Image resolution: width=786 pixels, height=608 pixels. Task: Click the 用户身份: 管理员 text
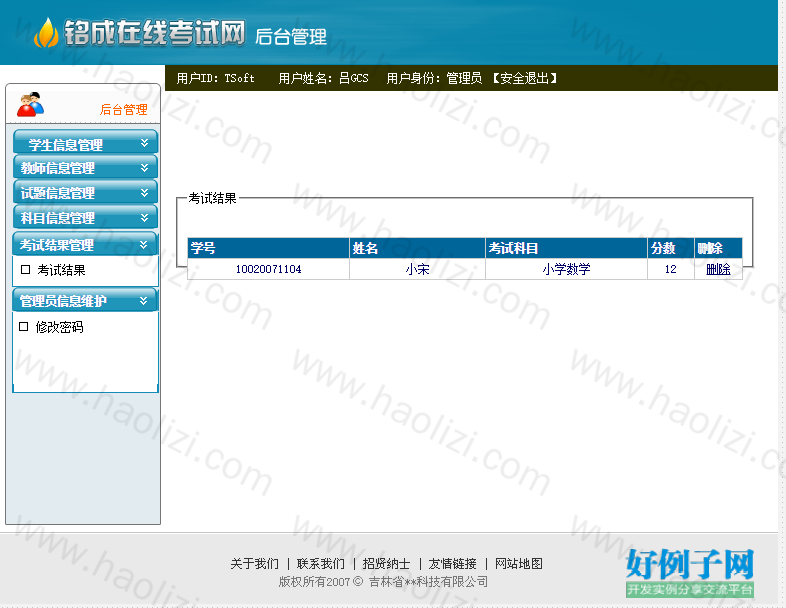434,78
